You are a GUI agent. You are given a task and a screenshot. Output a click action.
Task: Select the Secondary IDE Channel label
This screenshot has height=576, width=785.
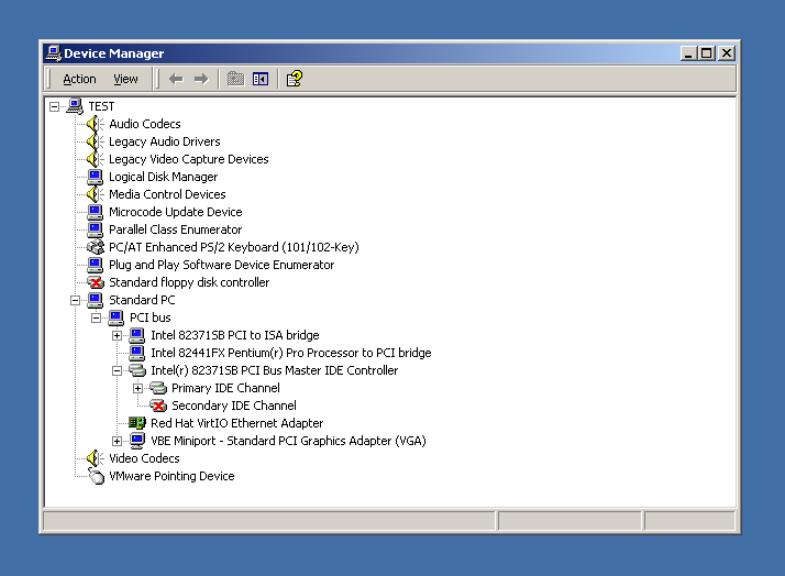click(234, 405)
